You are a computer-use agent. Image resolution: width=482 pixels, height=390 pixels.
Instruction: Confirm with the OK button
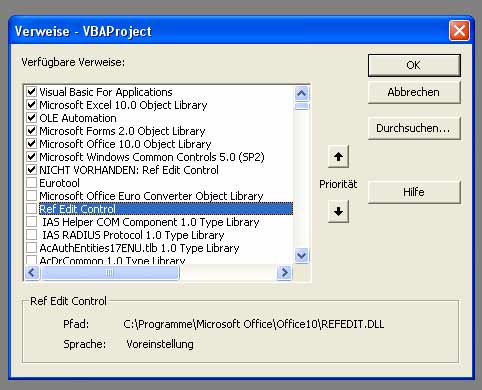[414, 65]
